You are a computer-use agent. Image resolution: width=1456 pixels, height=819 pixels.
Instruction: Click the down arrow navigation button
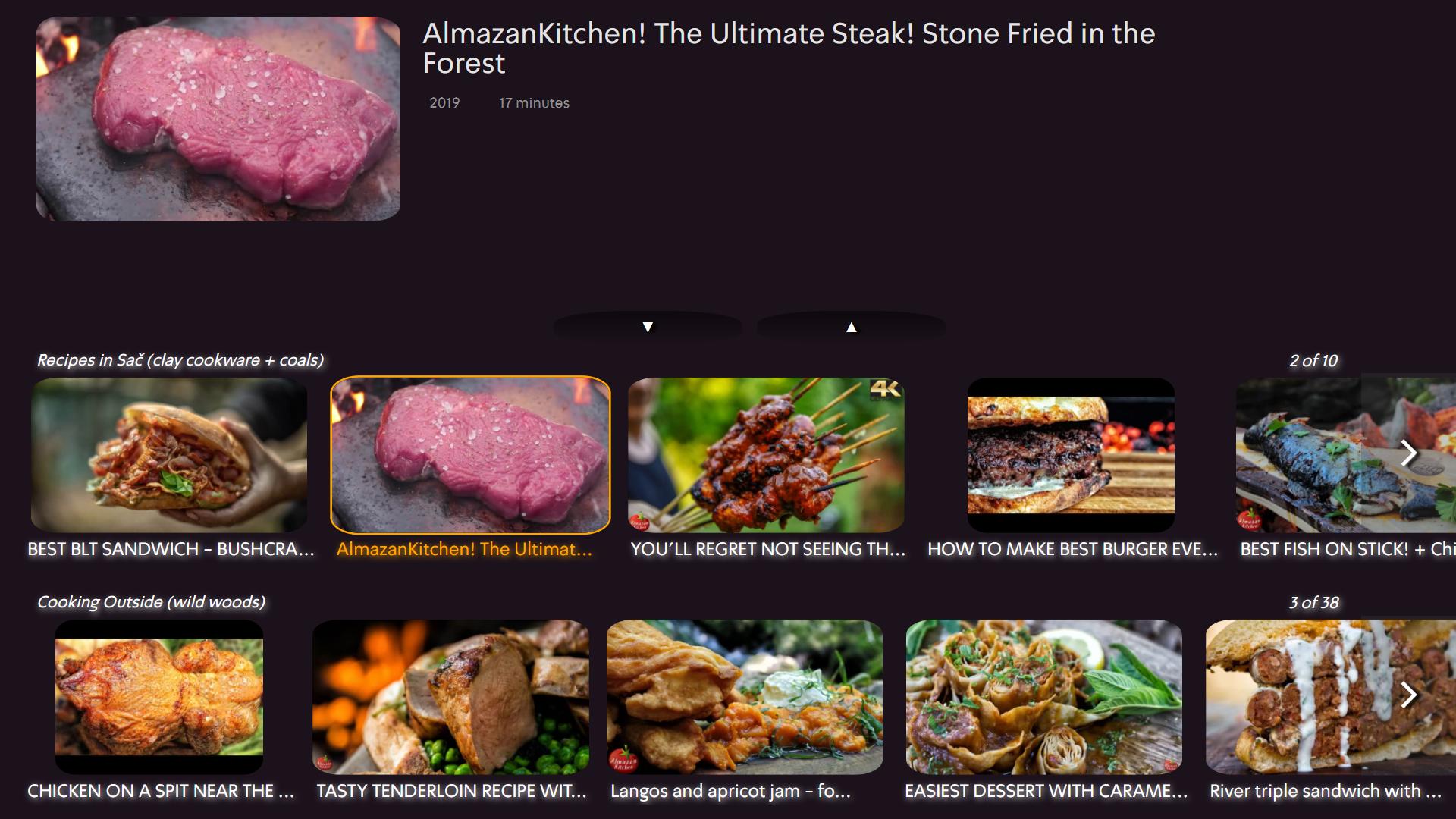click(x=648, y=327)
